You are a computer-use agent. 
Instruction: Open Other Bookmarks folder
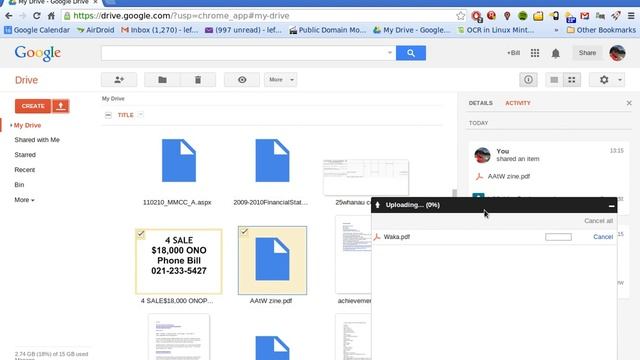tap(601, 30)
